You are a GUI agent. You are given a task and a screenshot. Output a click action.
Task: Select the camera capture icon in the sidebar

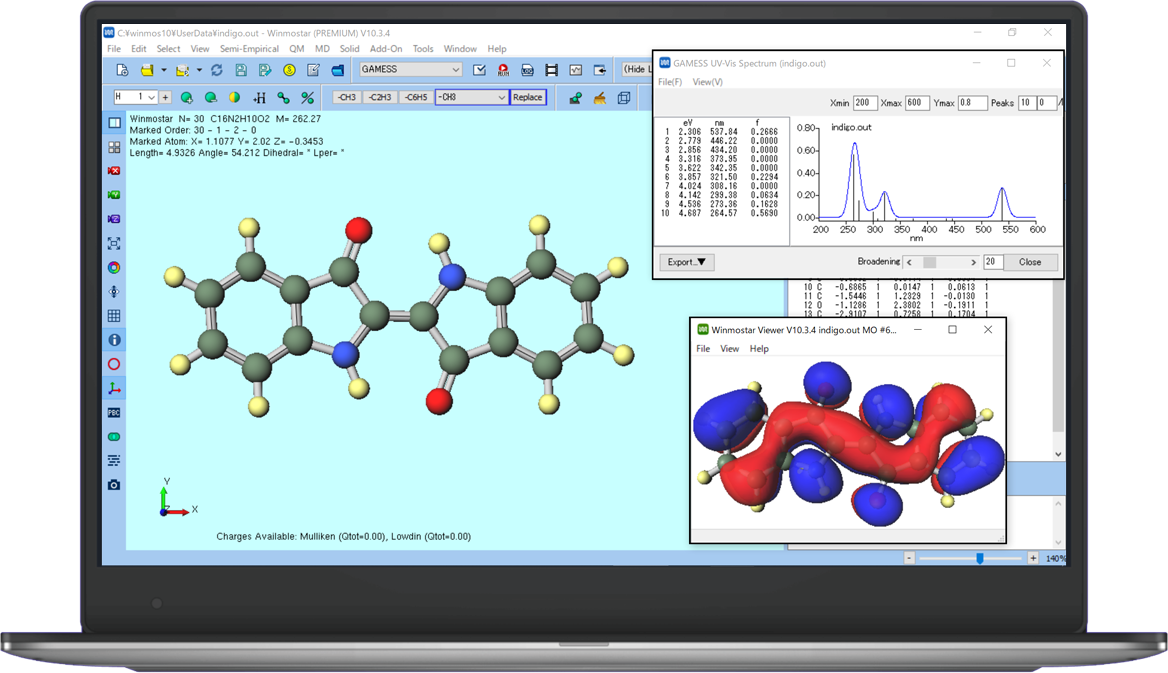click(x=113, y=485)
